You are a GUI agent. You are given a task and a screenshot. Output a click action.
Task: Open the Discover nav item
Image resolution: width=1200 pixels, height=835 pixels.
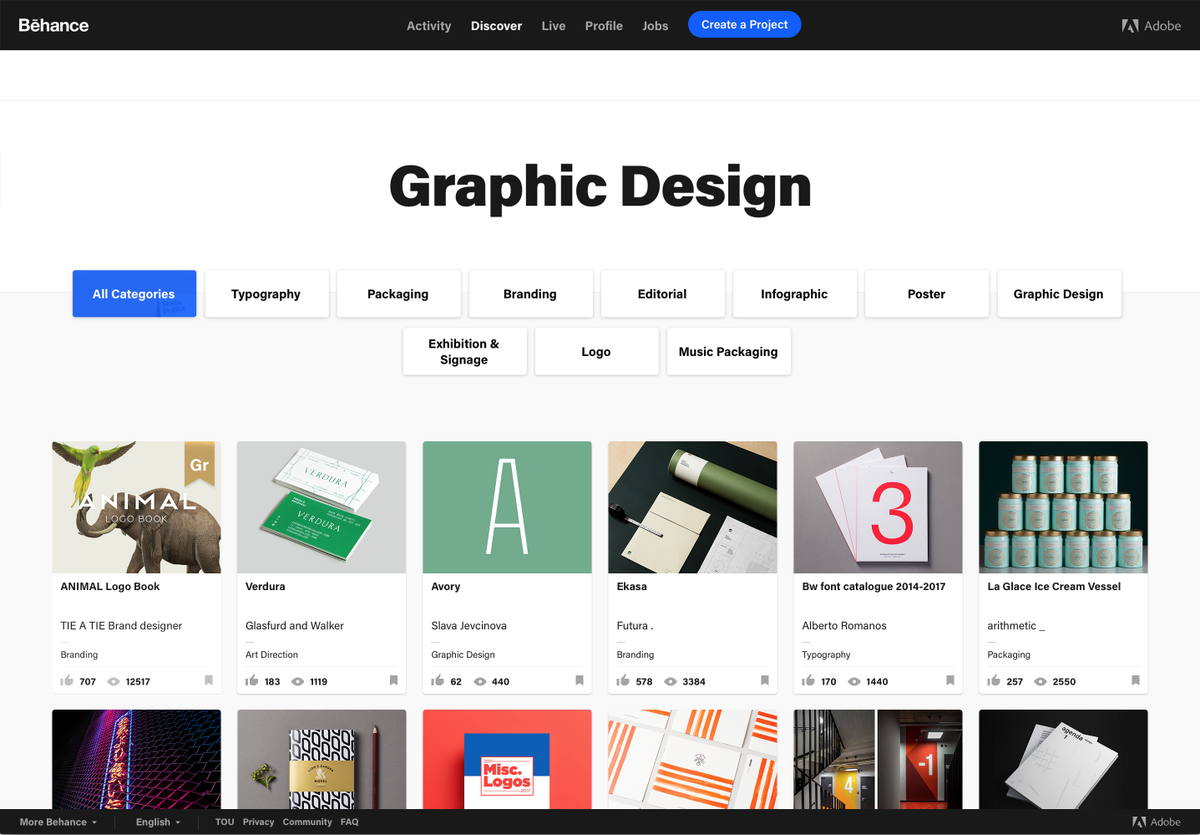[497, 26]
